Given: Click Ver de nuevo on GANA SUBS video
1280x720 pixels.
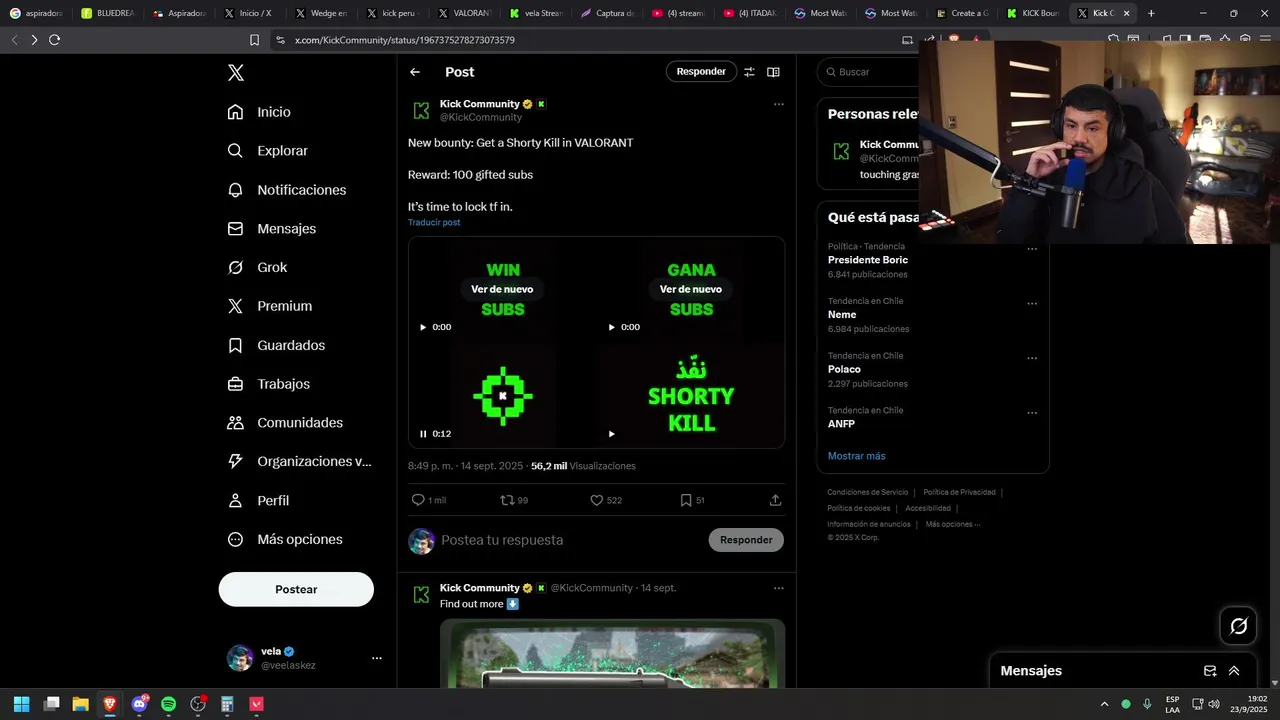Looking at the screenshot, I should 691,289.
